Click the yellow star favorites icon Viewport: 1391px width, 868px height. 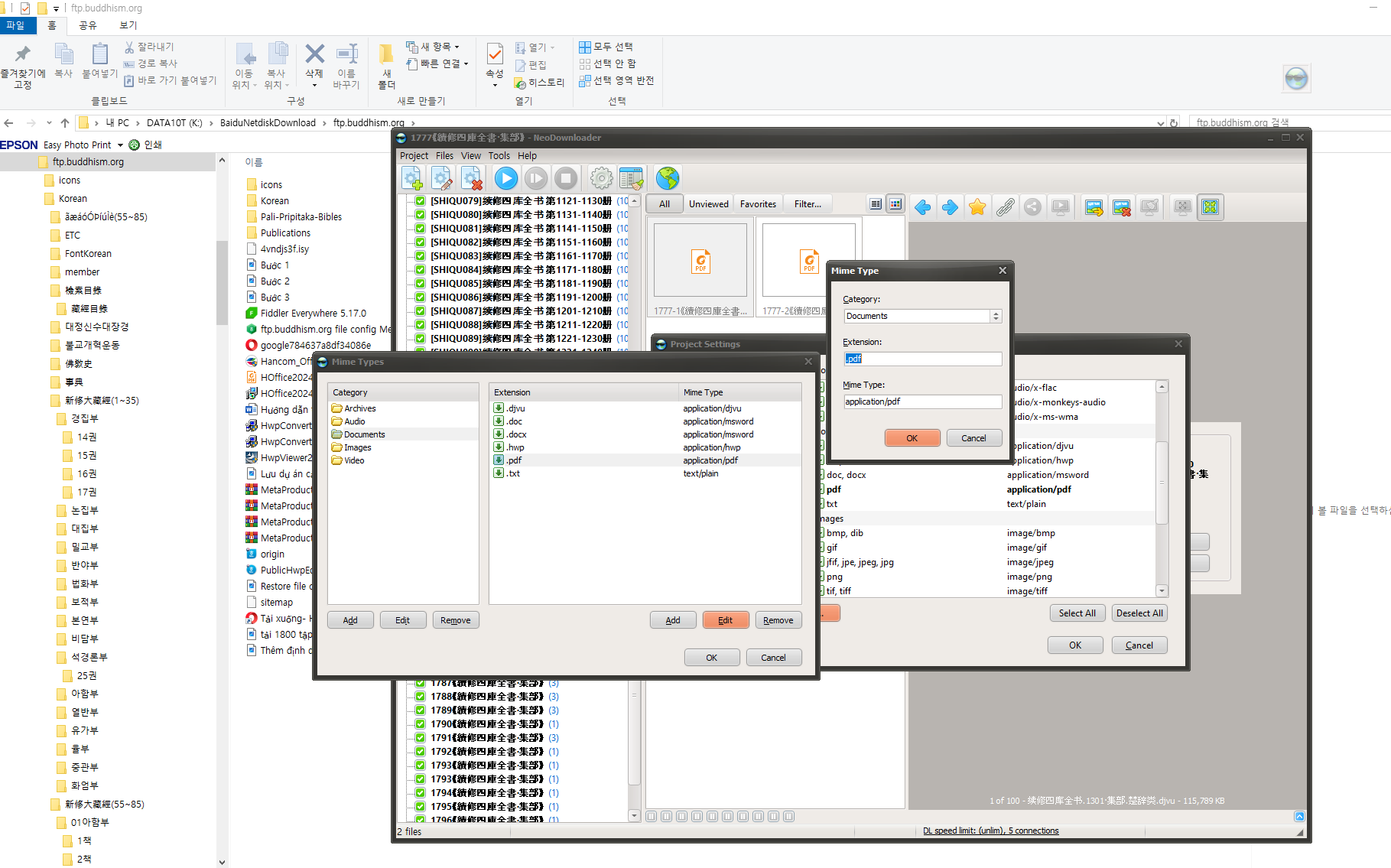pos(977,207)
